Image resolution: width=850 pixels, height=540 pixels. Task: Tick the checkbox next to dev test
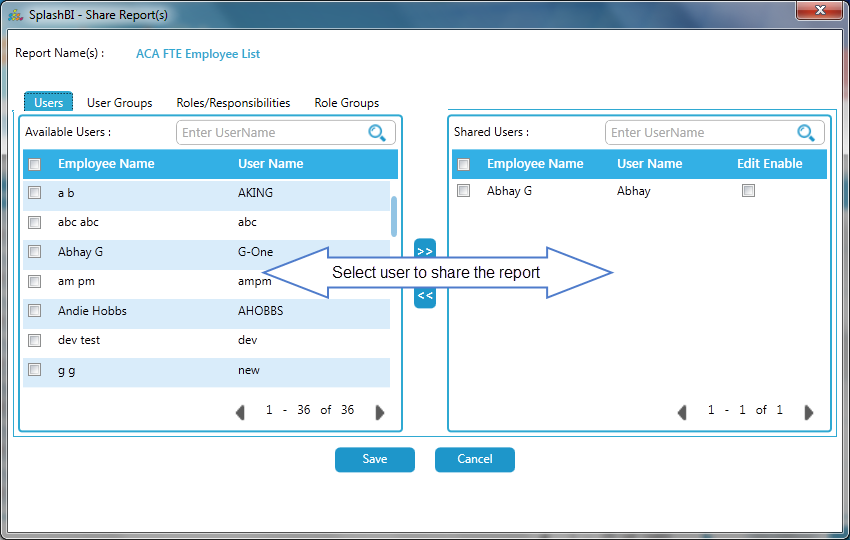click(35, 340)
